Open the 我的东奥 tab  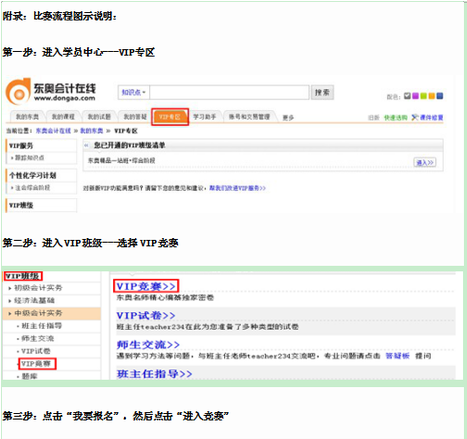27,117
